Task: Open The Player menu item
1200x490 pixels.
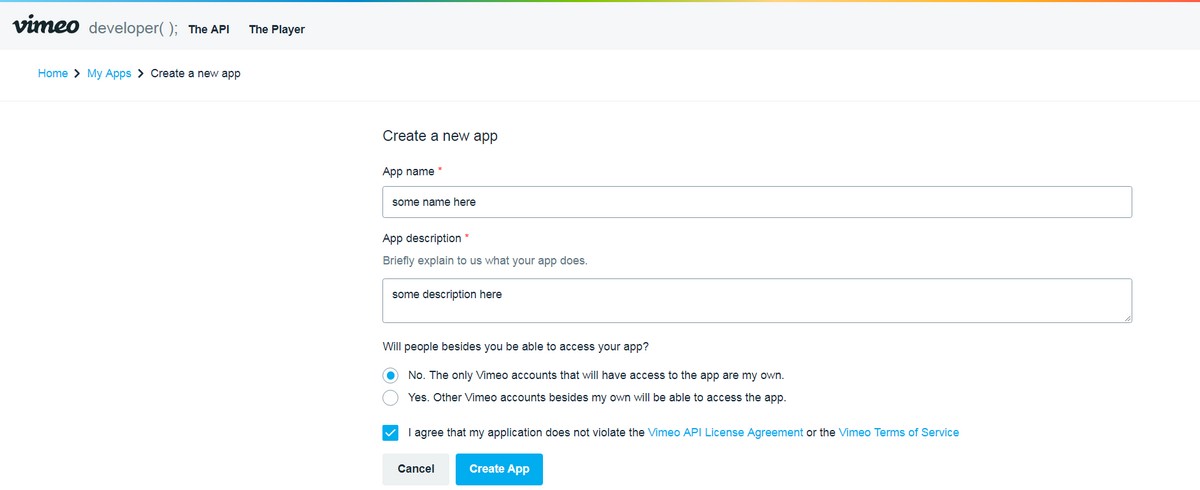Action: point(277,30)
